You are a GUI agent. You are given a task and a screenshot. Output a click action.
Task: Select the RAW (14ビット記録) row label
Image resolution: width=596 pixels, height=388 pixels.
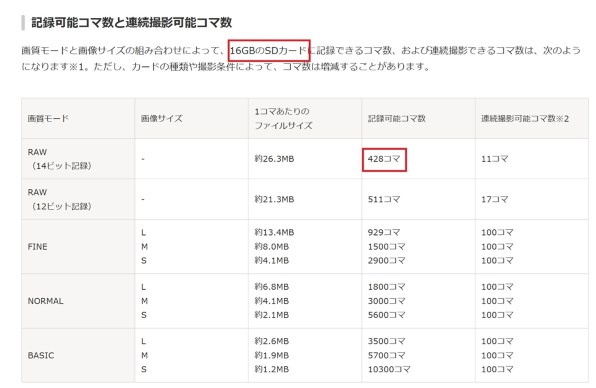(x=59, y=159)
